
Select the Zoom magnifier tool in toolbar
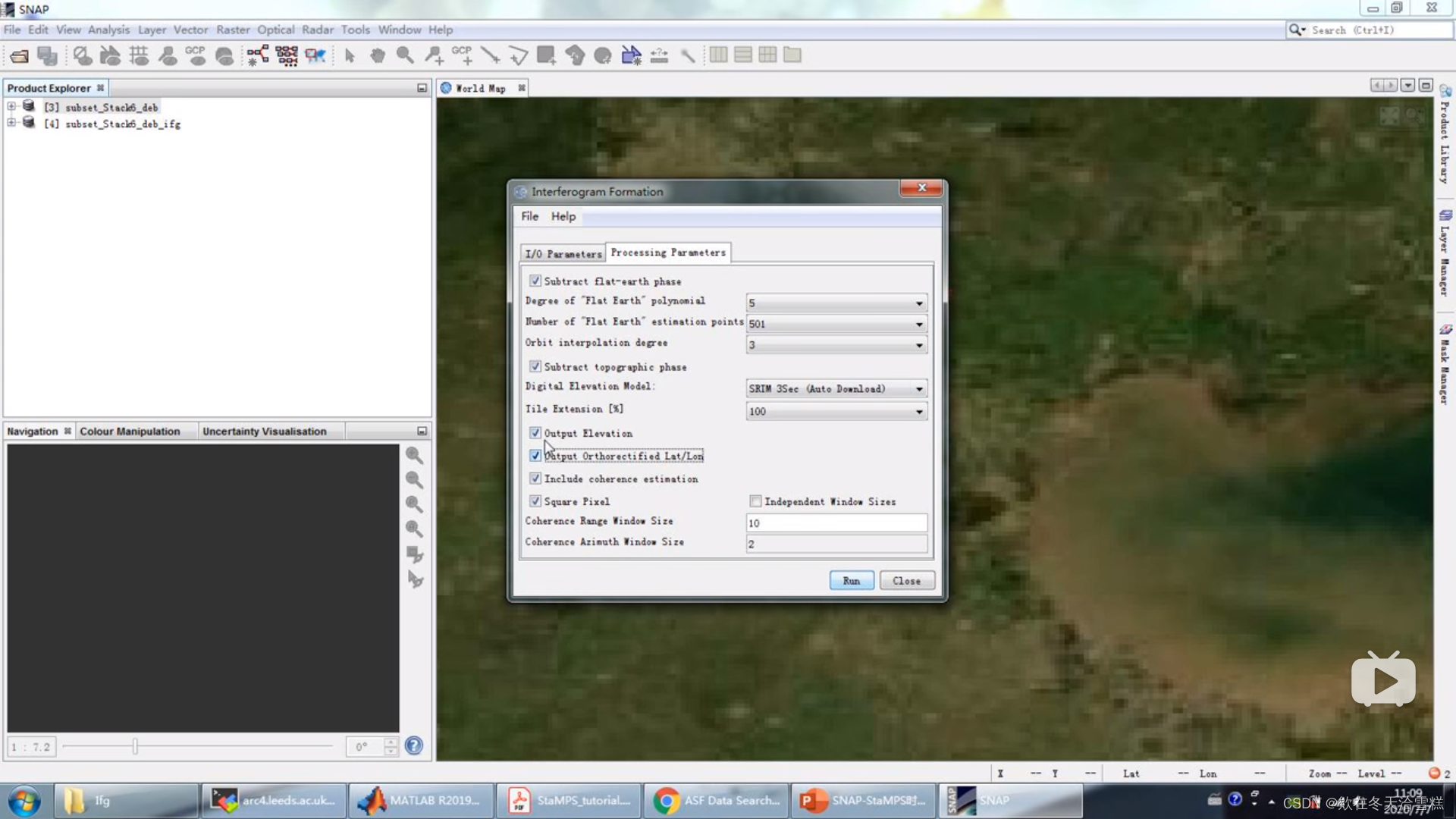(405, 55)
